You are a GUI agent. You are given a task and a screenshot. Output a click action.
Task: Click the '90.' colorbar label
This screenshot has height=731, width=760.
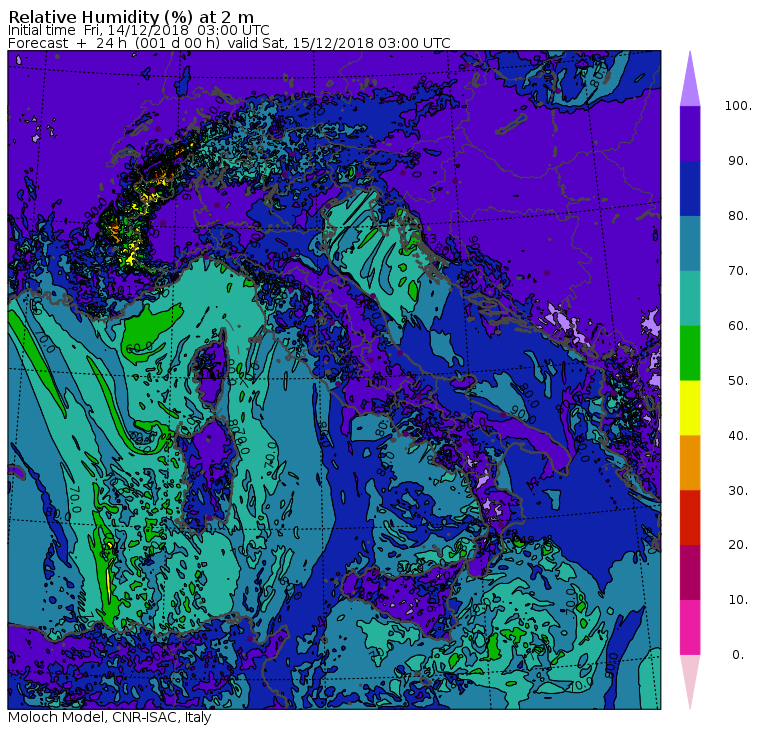pos(738,160)
